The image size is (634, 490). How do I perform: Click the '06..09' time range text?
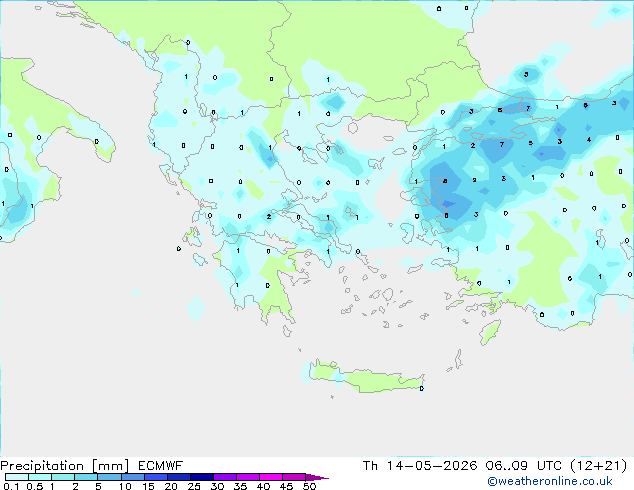click(507, 466)
